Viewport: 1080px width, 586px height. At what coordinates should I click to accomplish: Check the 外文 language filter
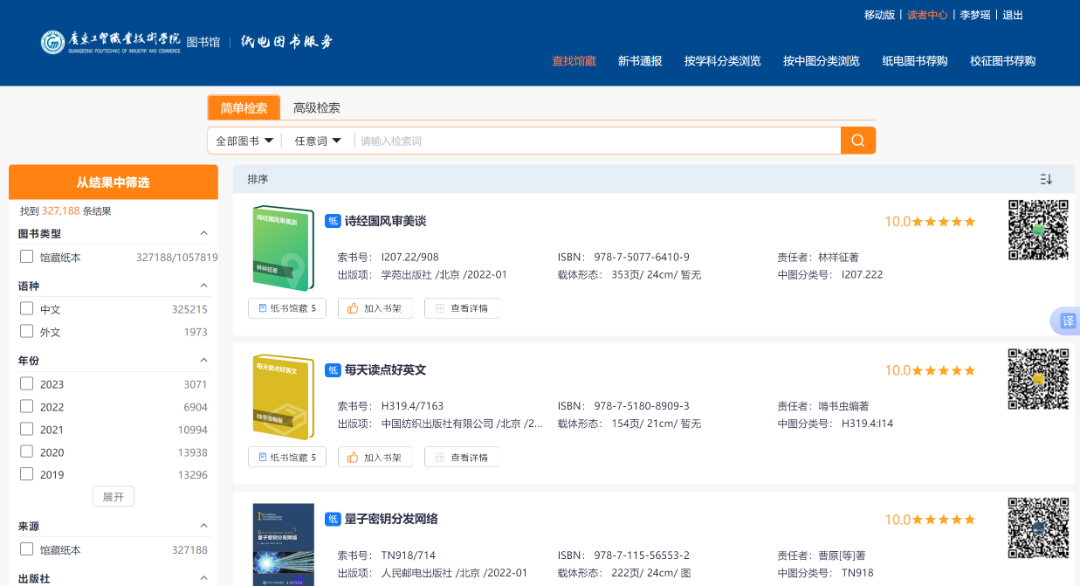(26, 331)
